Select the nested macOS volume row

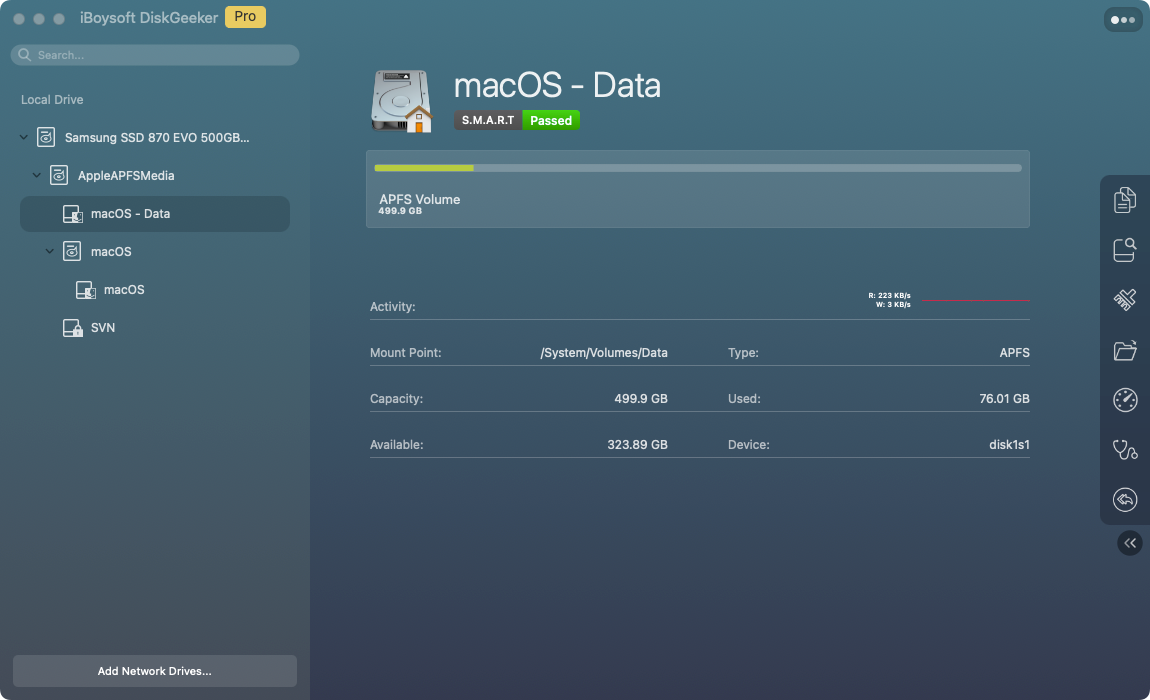(155, 290)
